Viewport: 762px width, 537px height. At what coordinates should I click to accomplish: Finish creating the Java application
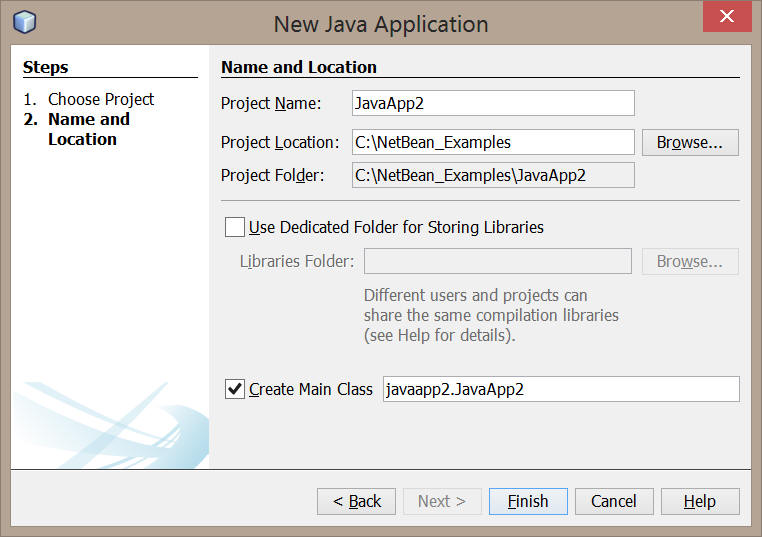528,501
